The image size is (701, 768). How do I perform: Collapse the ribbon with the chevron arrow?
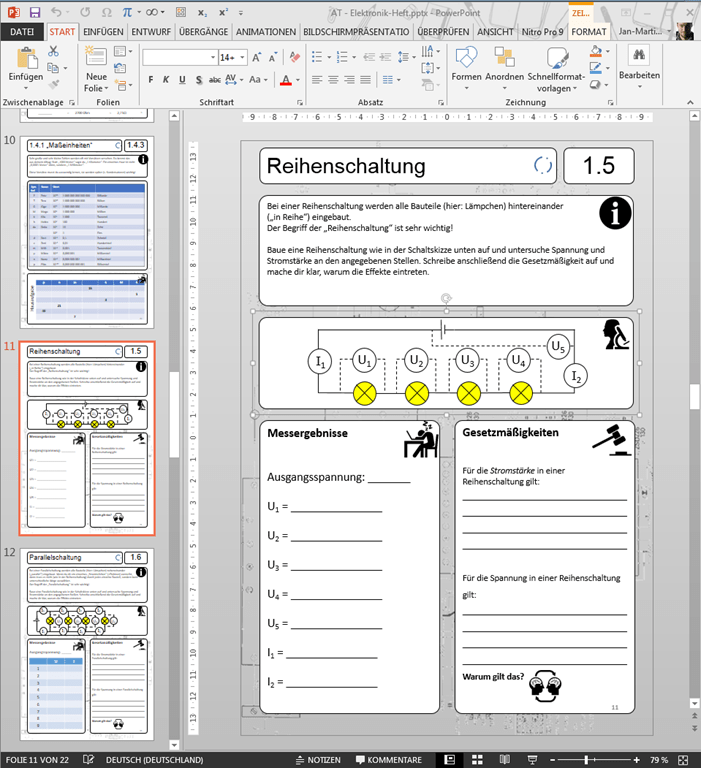coord(690,102)
